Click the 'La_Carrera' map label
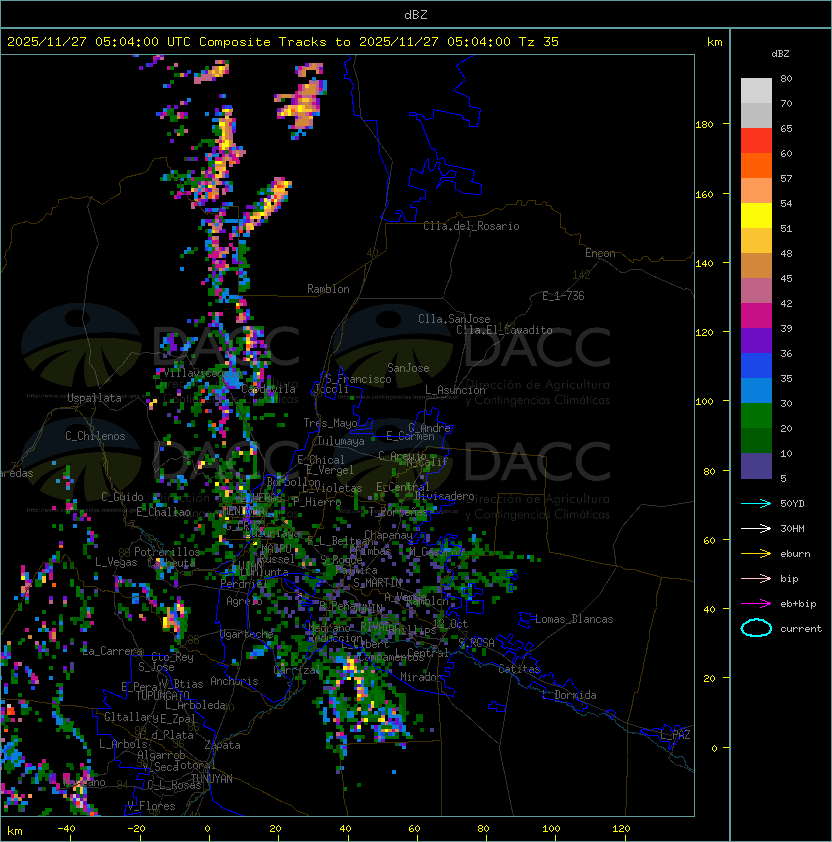The image size is (832, 842). point(113,651)
